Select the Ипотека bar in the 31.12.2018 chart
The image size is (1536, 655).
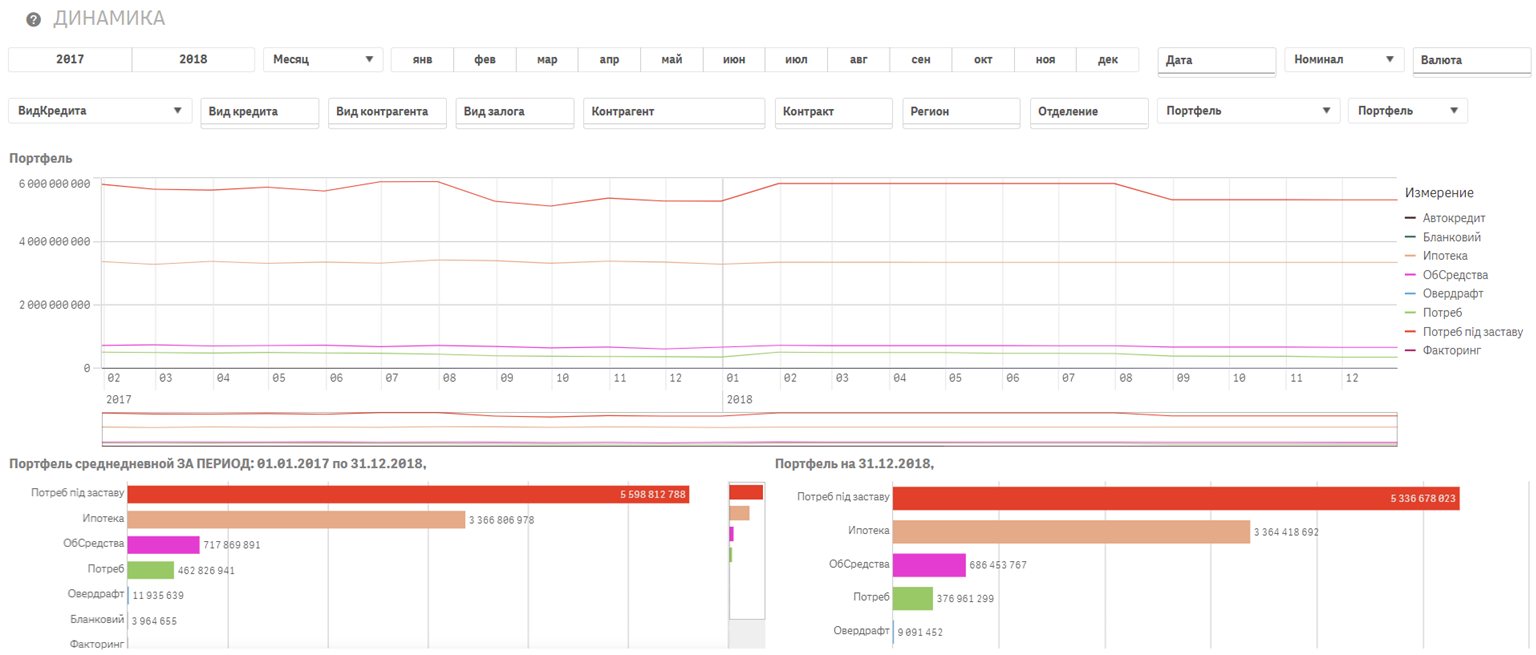pyautogui.click(x=1070, y=532)
